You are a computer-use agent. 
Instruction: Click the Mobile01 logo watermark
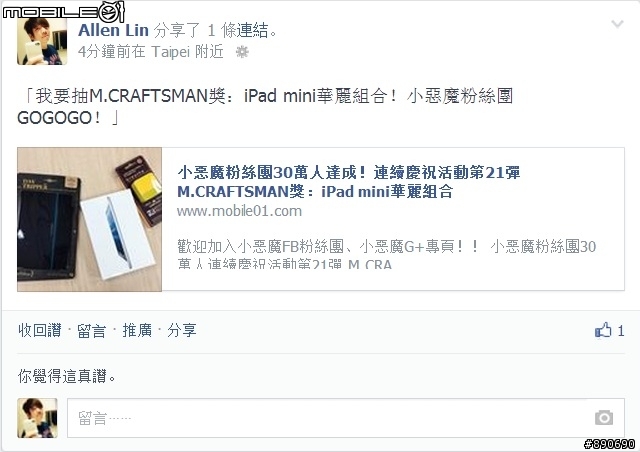pos(64,11)
